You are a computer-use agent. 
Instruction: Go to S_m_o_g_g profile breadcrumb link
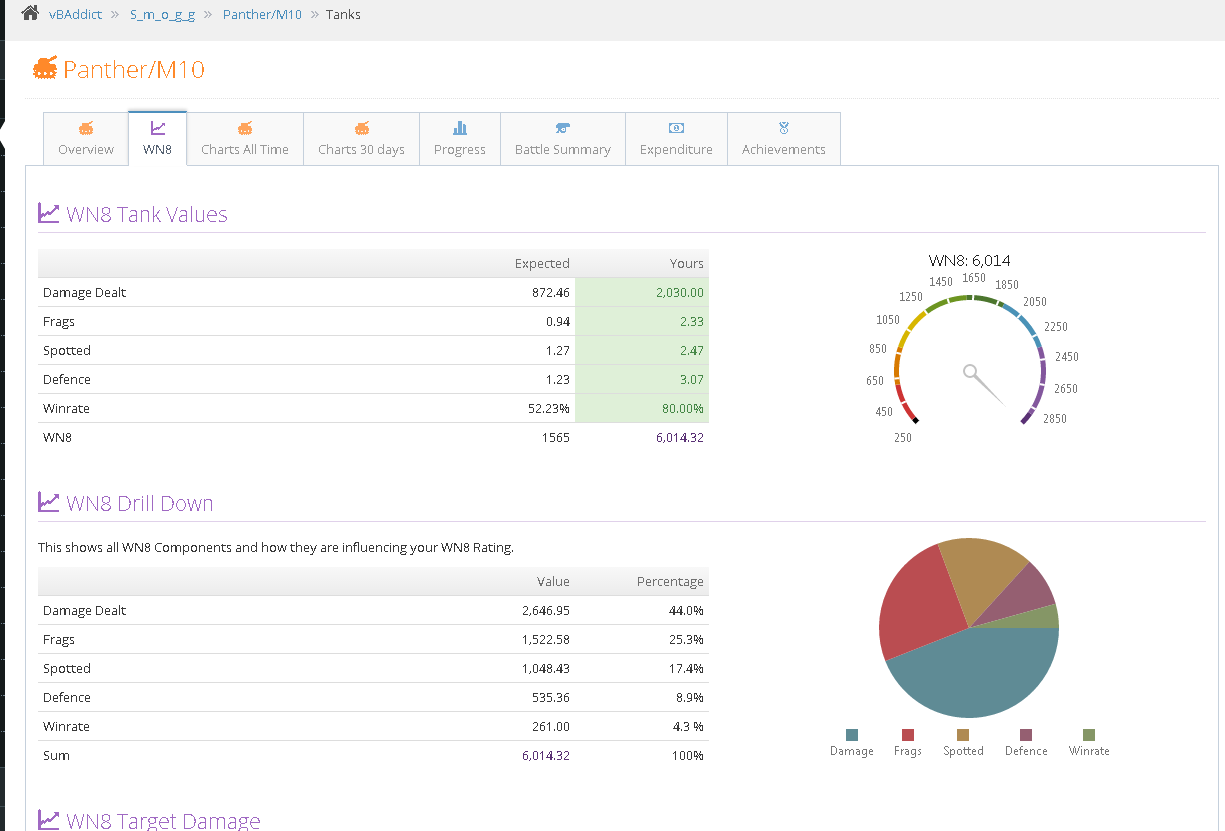(x=162, y=15)
